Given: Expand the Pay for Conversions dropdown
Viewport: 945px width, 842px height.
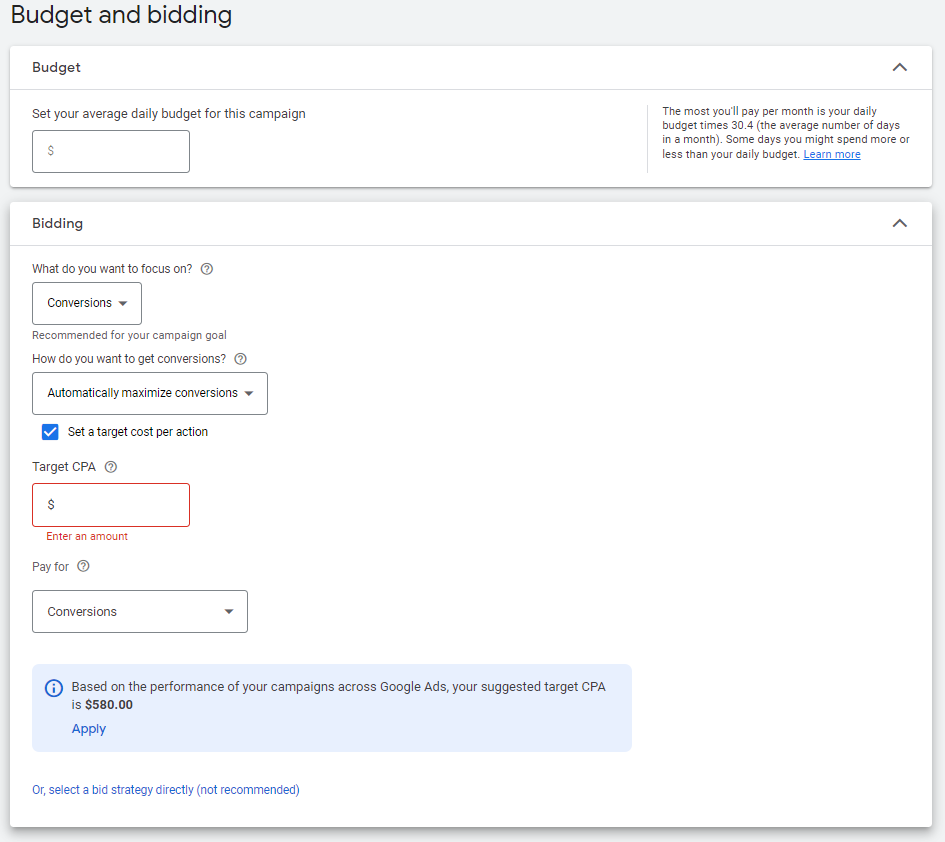Looking at the screenshot, I should 140,611.
